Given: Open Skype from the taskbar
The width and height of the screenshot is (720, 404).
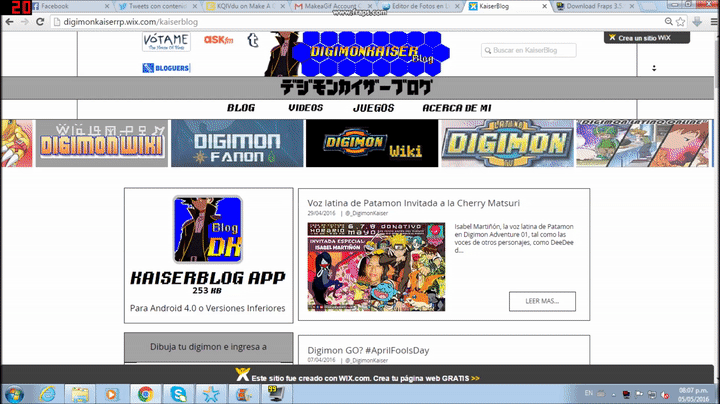Looking at the screenshot, I should (178, 394).
